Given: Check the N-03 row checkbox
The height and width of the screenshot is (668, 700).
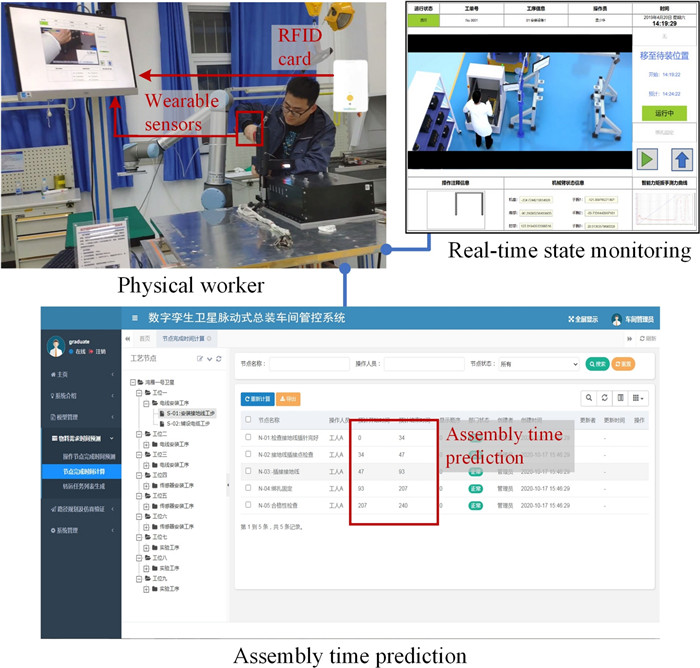Looking at the screenshot, I should 248,471.
